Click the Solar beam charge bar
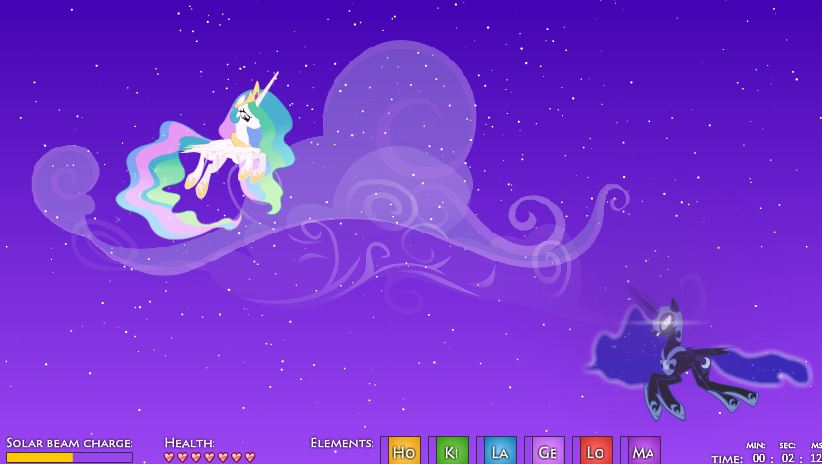This screenshot has width=822, height=464. point(69,457)
